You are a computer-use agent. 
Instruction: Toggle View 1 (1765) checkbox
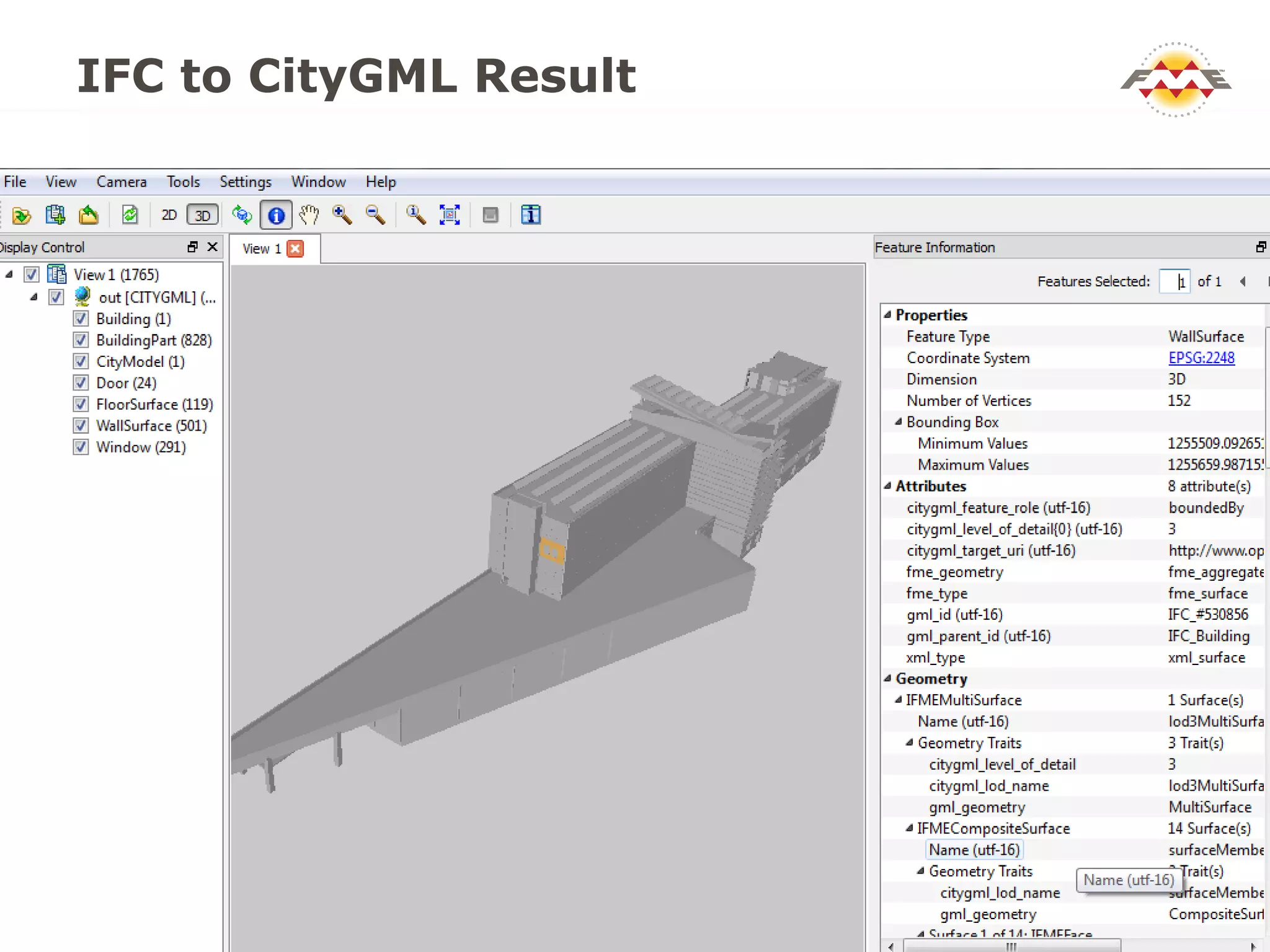coord(32,275)
